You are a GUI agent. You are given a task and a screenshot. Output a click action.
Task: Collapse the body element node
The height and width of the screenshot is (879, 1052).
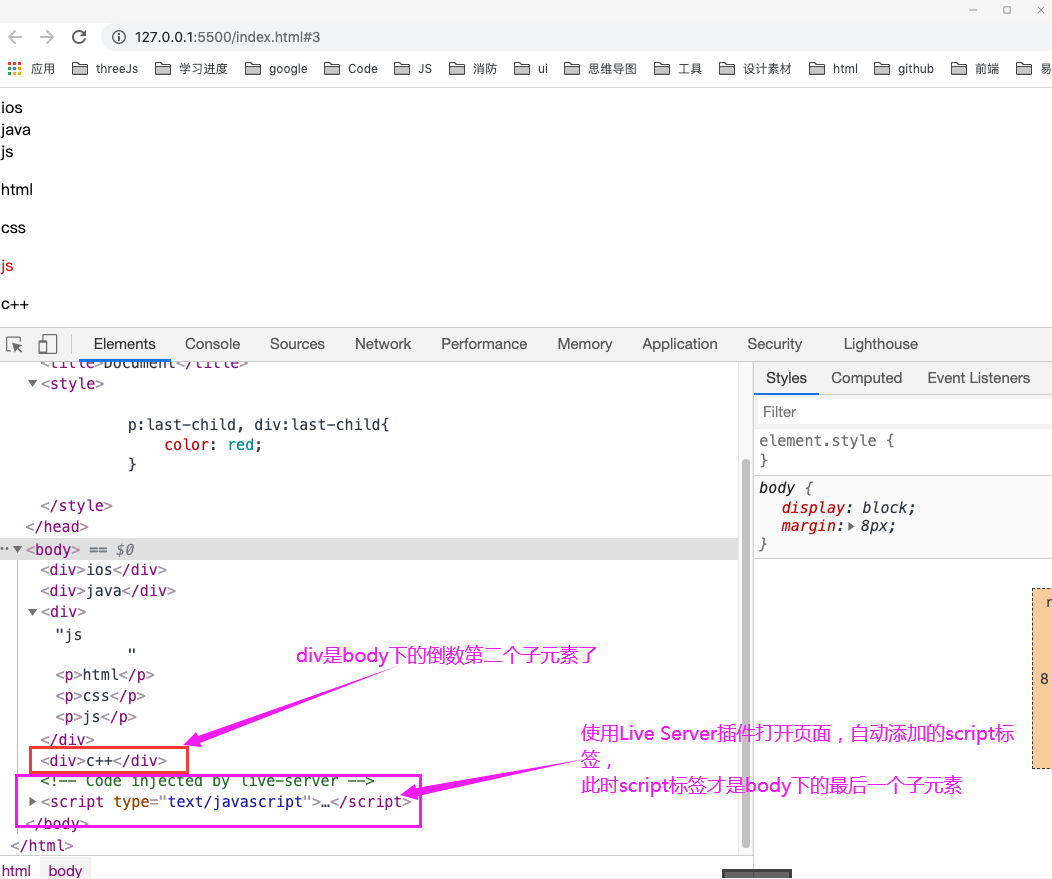point(18,550)
